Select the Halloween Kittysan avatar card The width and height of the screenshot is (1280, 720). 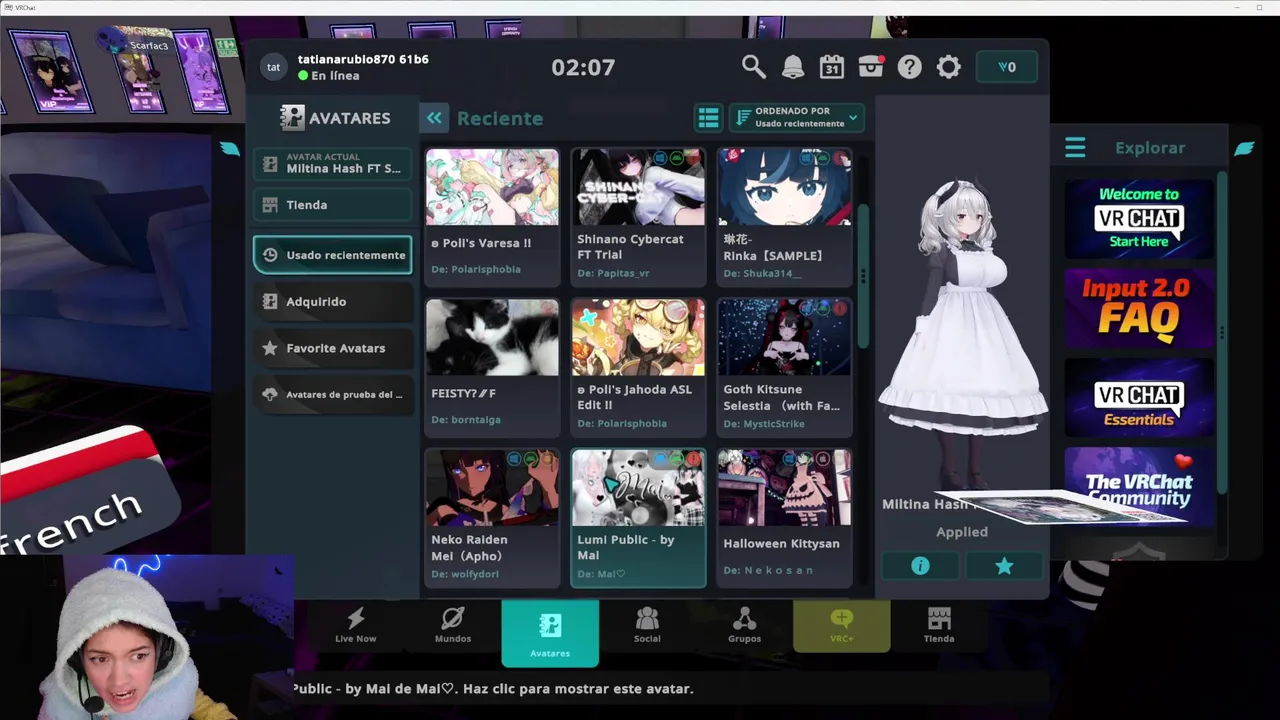784,517
